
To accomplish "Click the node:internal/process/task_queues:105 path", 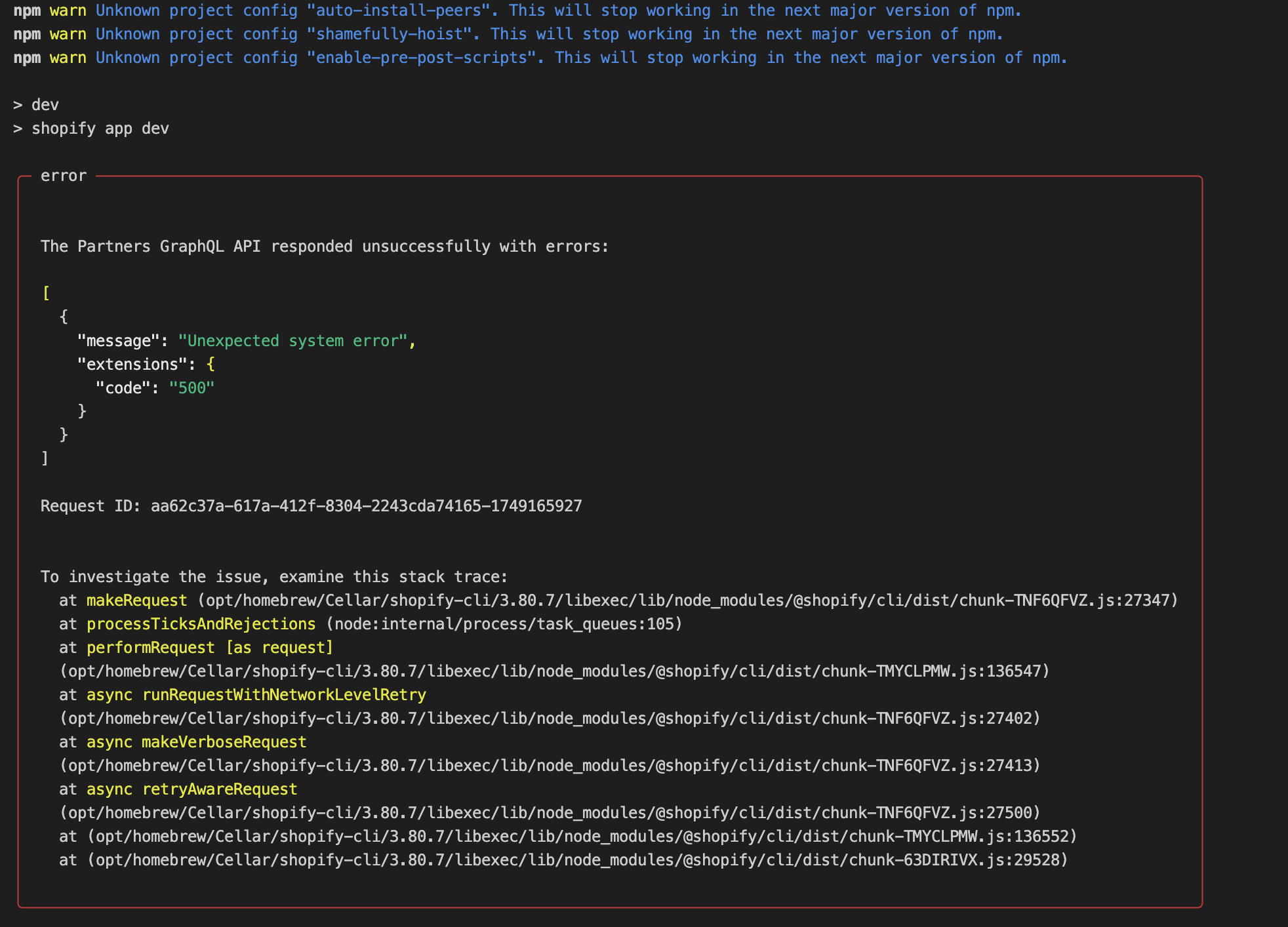I will pos(504,624).
